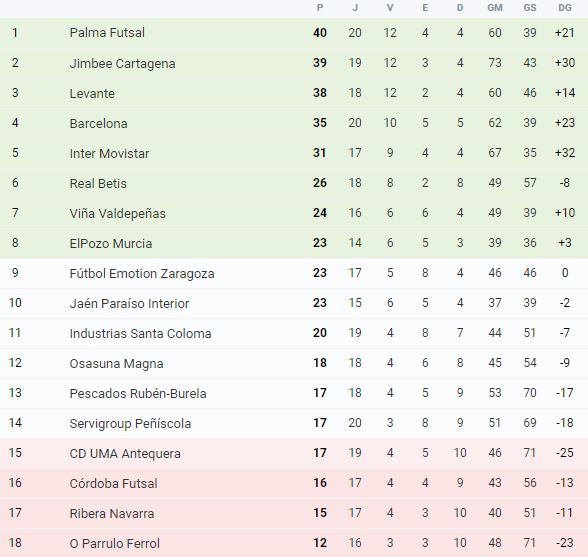
Task: Sort by the P points column header
Action: coord(320,8)
